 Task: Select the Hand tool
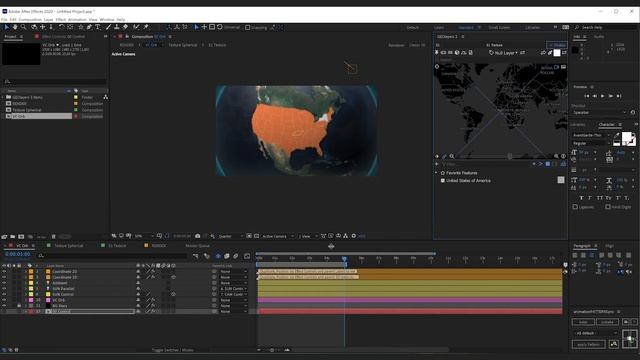click(15, 27)
